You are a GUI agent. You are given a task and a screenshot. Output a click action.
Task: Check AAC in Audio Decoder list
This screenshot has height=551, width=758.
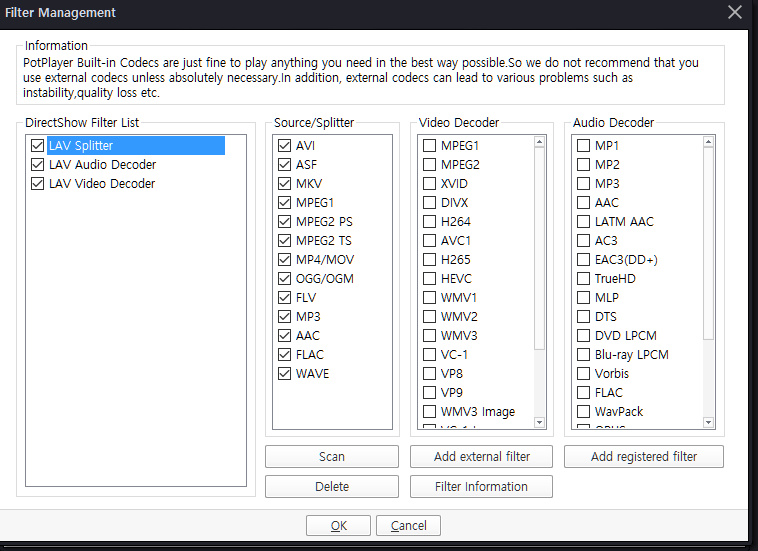[x=583, y=203]
